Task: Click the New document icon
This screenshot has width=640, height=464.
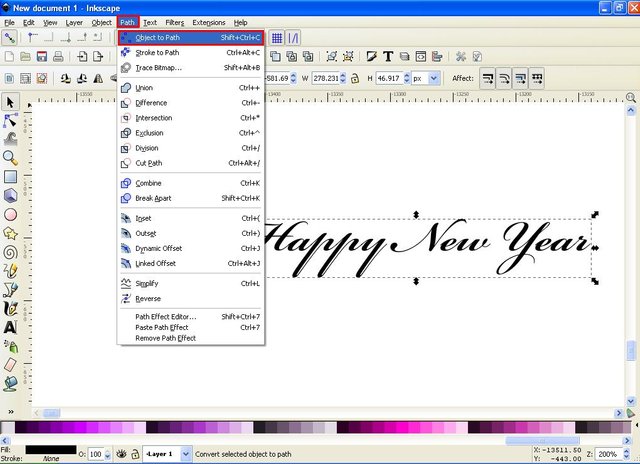Action: pos(9,57)
